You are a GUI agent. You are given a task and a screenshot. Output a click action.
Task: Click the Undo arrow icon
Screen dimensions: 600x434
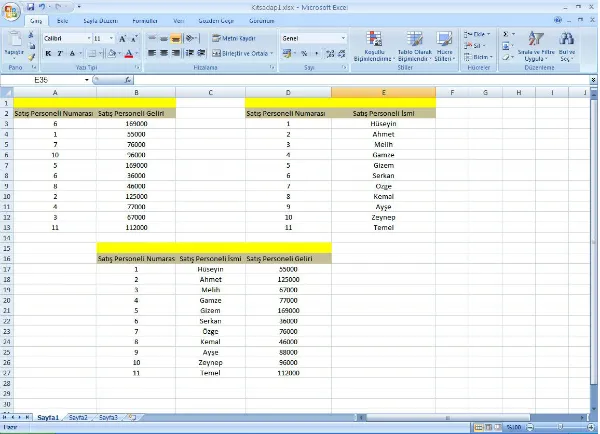click(42, 6)
